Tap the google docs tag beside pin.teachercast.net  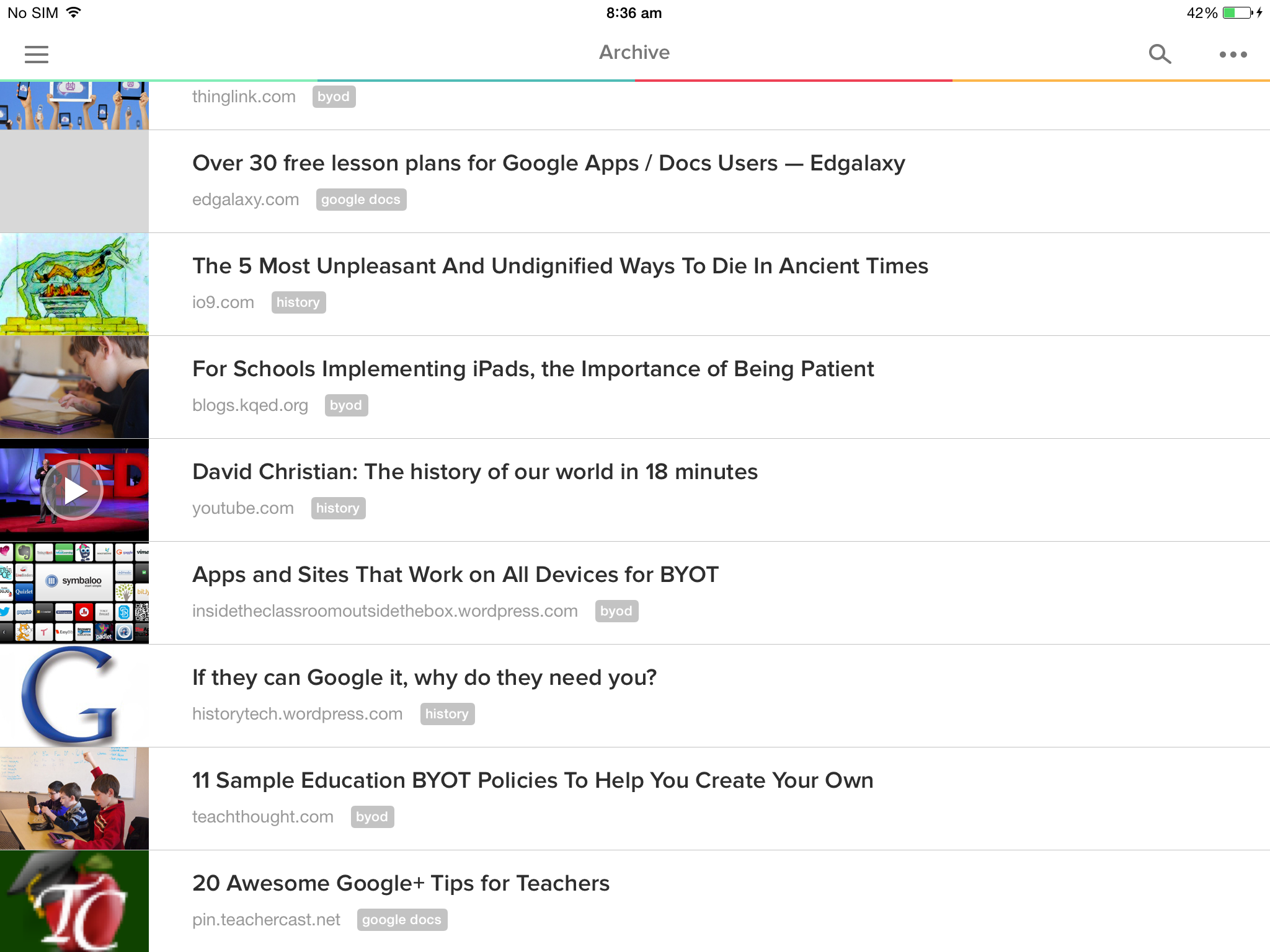[x=402, y=920]
